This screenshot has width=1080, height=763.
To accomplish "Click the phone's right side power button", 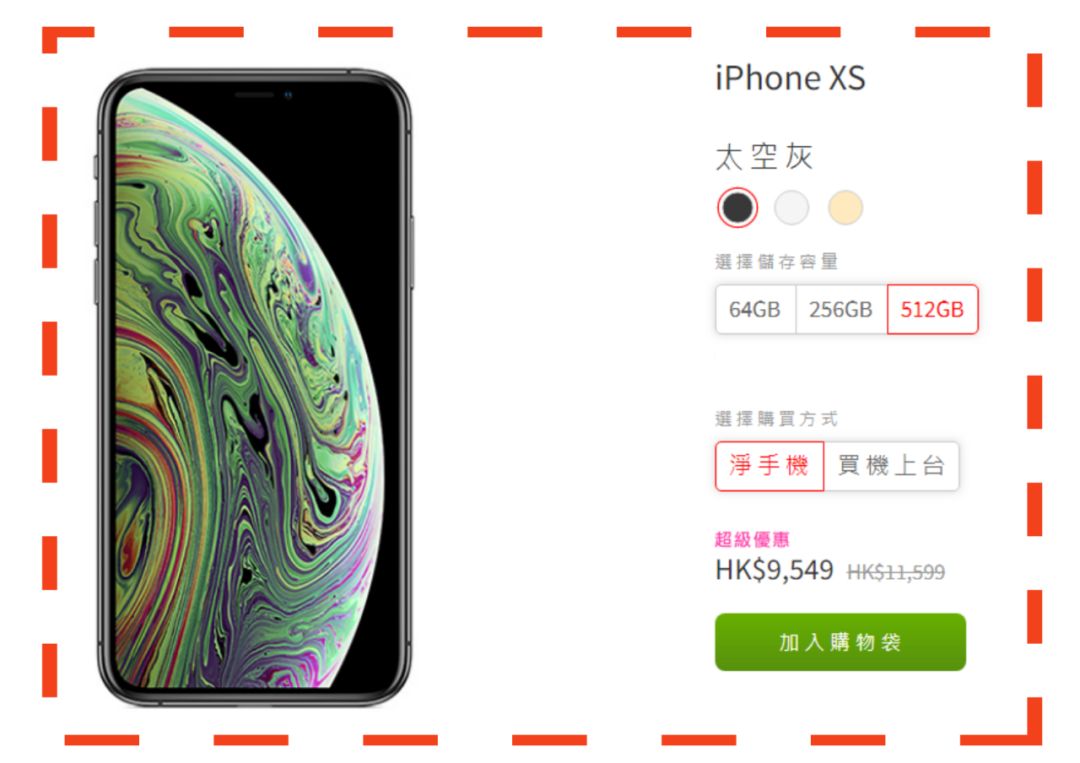I will pos(412,252).
